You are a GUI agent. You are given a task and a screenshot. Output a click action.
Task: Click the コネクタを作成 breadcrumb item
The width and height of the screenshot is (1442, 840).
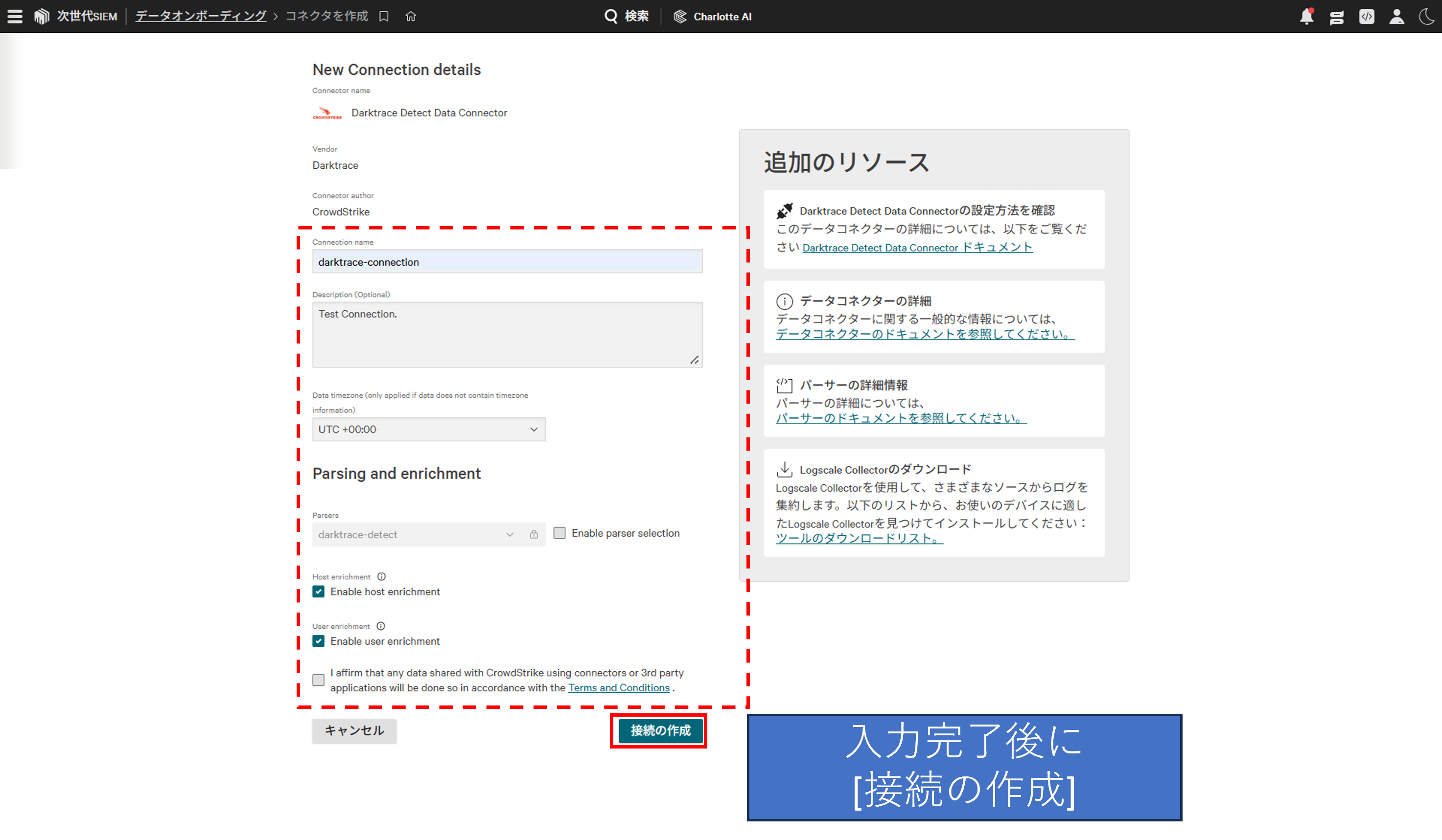pos(327,17)
